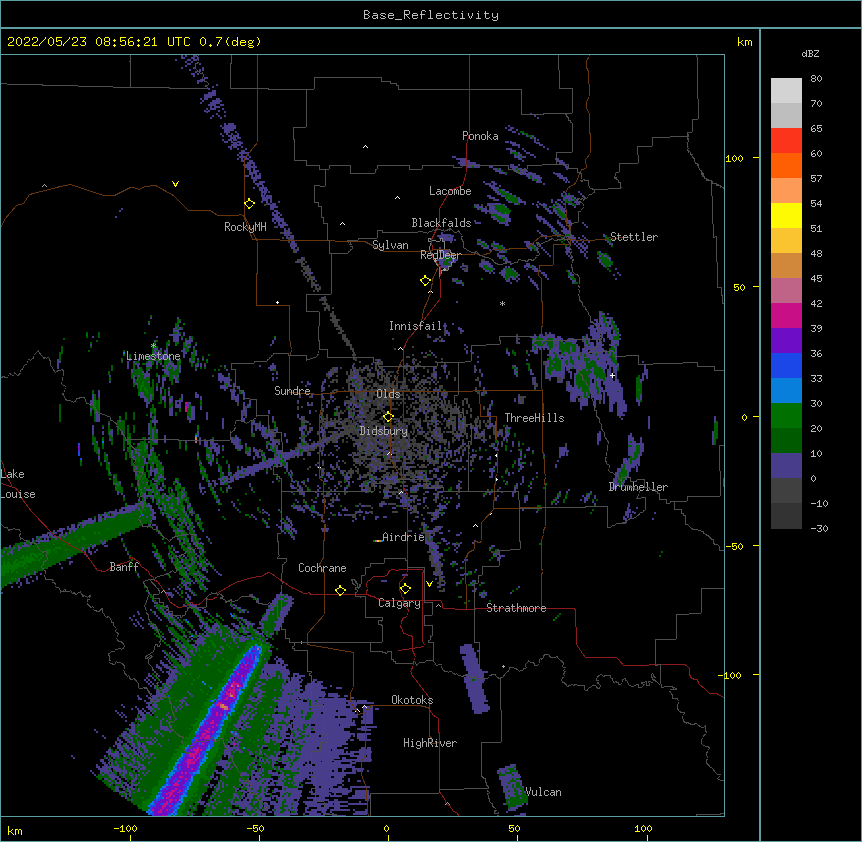Click the Sundre label
This screenshot has width=862, height=842.
pos(292,391)
